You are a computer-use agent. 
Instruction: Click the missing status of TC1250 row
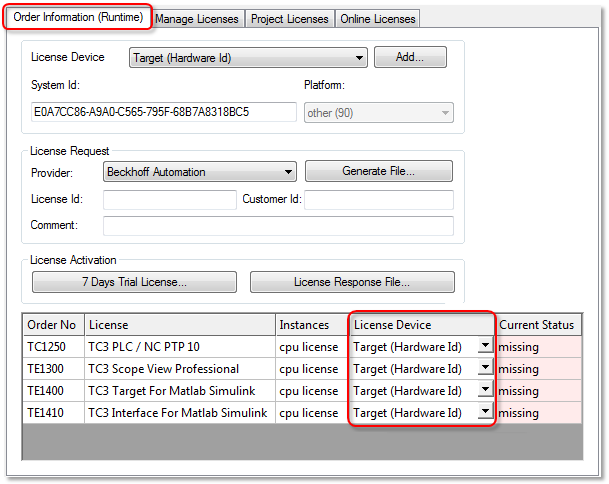click(x=539, y=347)
